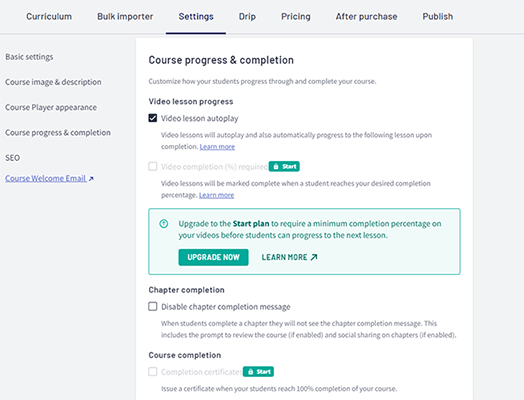Image resolution: width=524 pixels, height=400 pixels.
Task: Click the Course progress & completion heading
Action: click(x=221, y=60)
